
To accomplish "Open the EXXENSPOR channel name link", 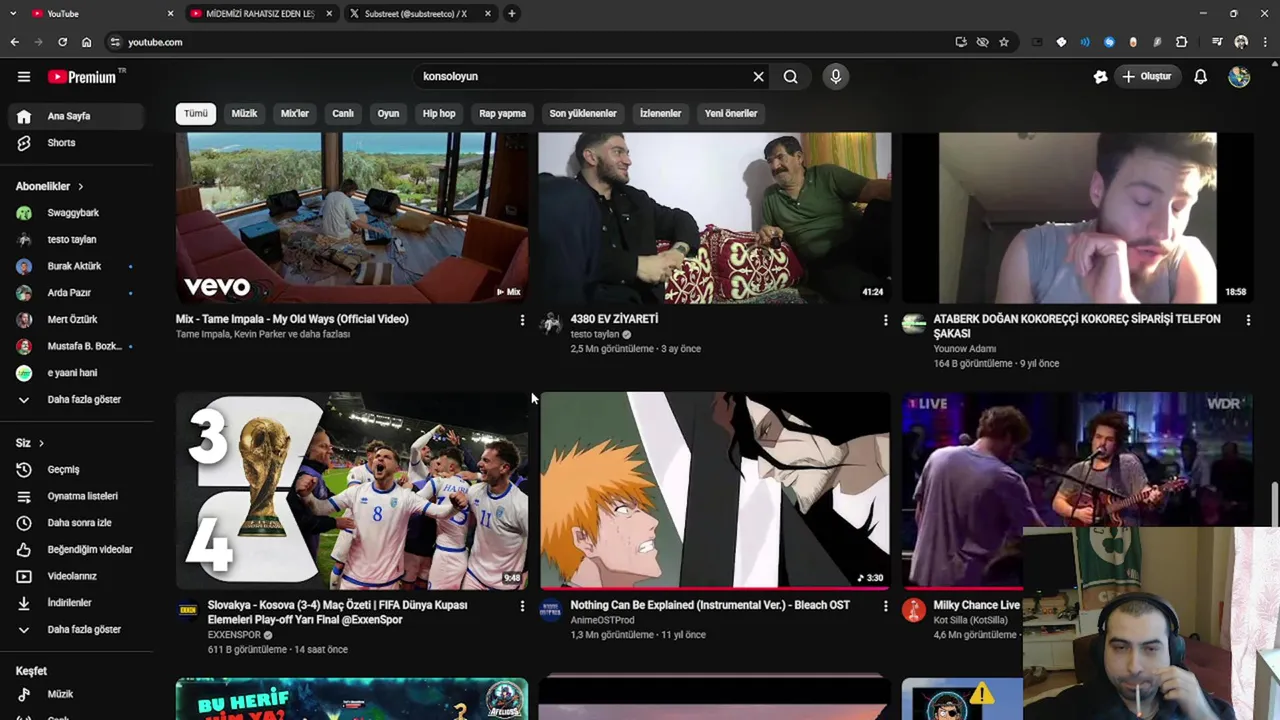I will click(234, 635).
